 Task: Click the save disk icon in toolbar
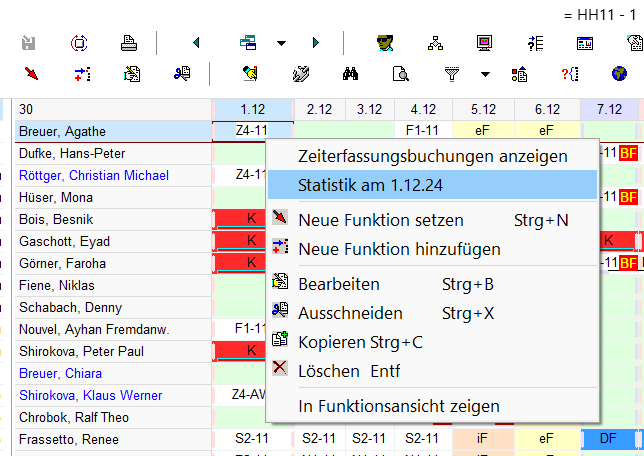[x=28, y=43]
